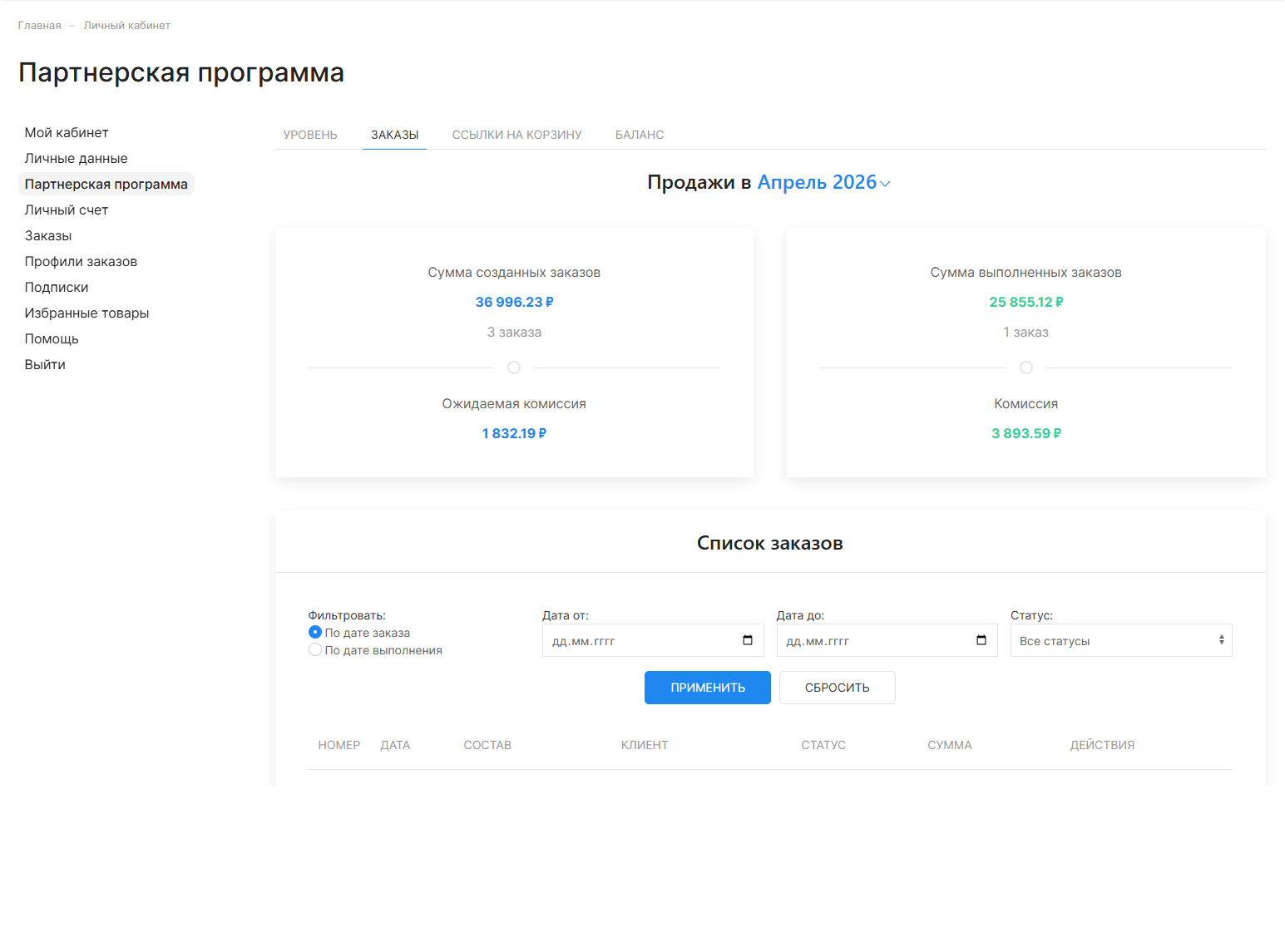Go to the БАЛАНС tab

pyautogui.click(x=640, y=135)
